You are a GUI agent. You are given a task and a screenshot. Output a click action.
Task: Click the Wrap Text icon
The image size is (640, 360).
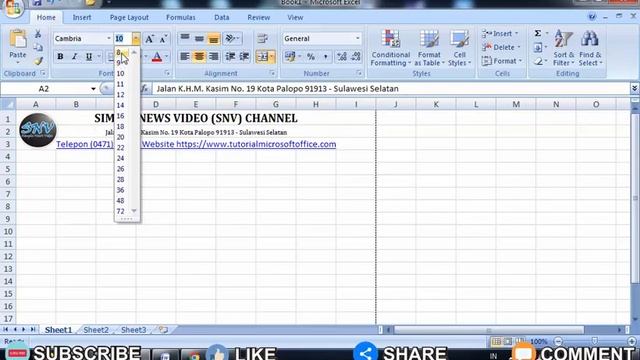pyautogui.click(x=262, y=39)
